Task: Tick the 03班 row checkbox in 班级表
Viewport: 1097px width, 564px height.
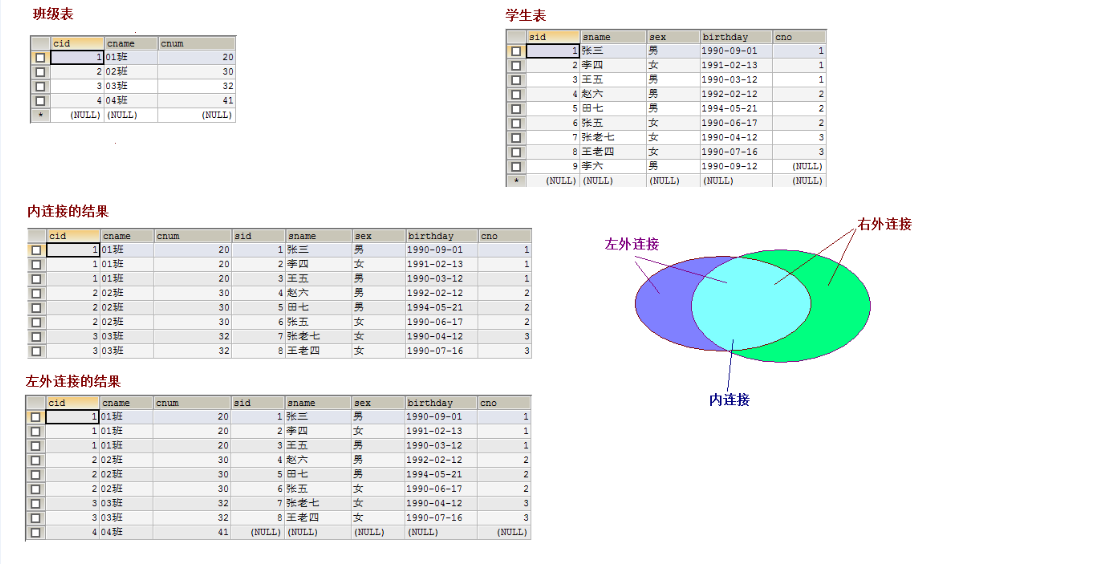Action: (41, 87)
